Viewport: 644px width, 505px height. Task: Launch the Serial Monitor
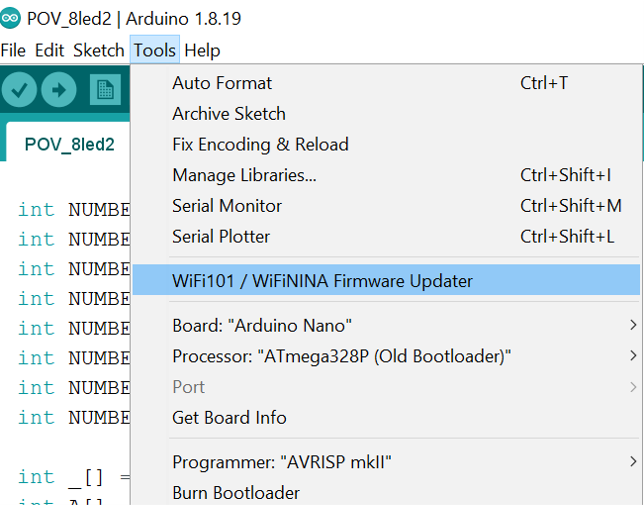pos(227,206)
